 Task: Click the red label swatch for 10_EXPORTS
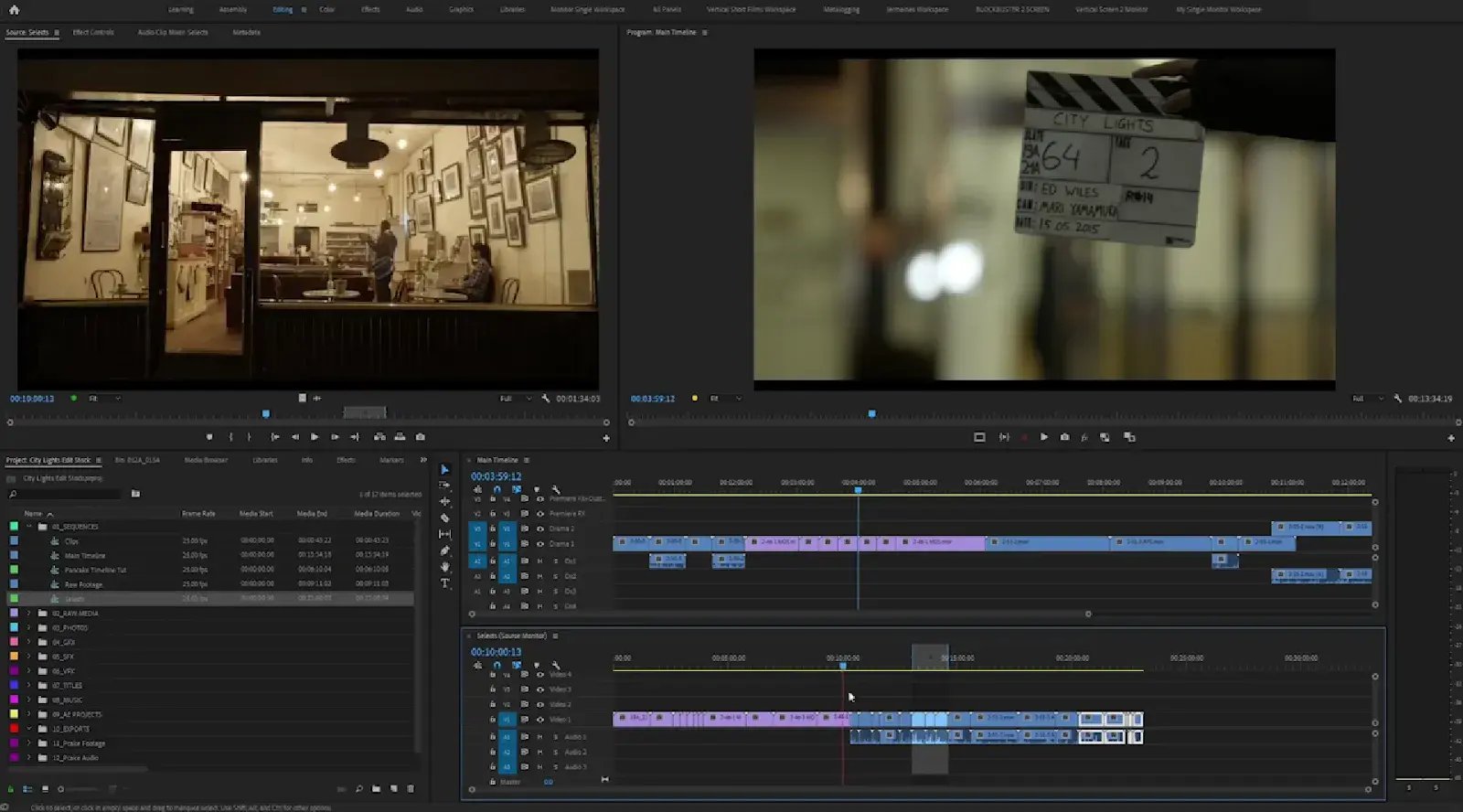14,729
